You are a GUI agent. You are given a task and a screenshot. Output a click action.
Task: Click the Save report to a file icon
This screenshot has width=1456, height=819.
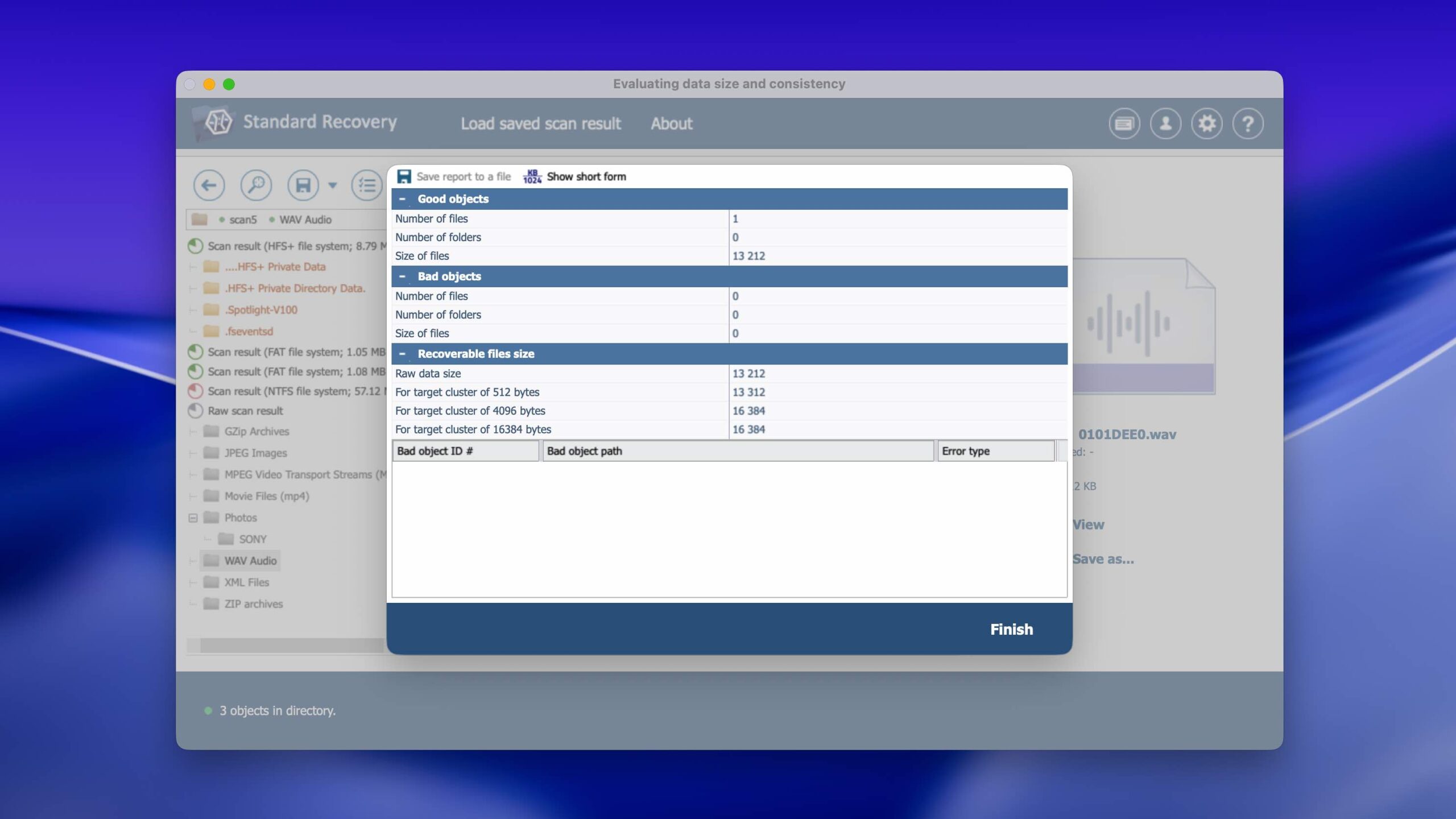tap(404, 176)
